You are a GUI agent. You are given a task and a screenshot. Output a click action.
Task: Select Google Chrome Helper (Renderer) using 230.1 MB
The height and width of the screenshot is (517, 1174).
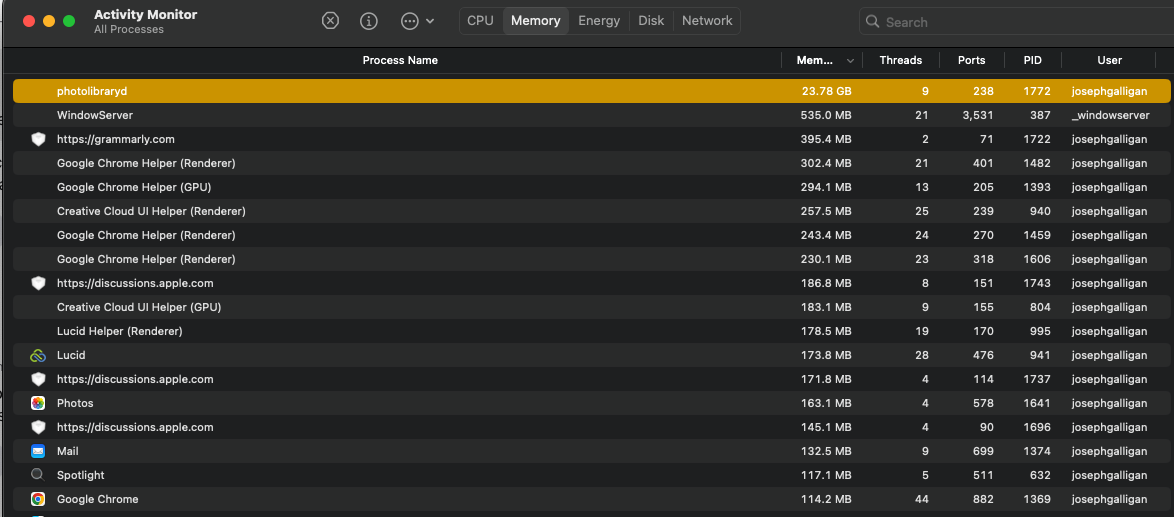pos(146,259)
